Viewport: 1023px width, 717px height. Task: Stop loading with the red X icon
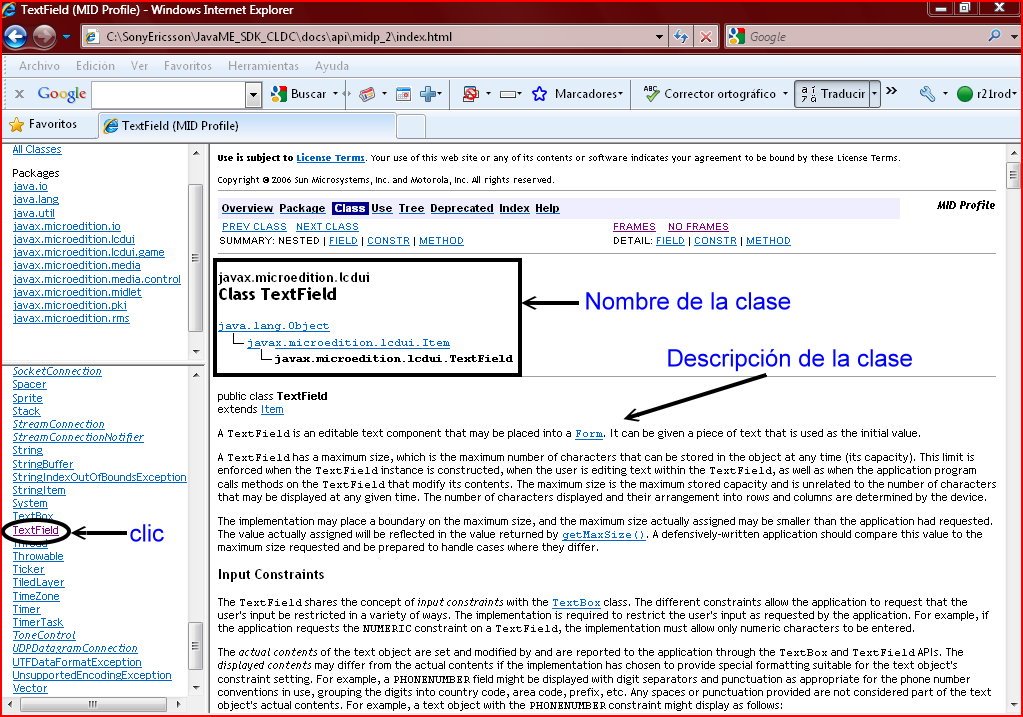706,37
